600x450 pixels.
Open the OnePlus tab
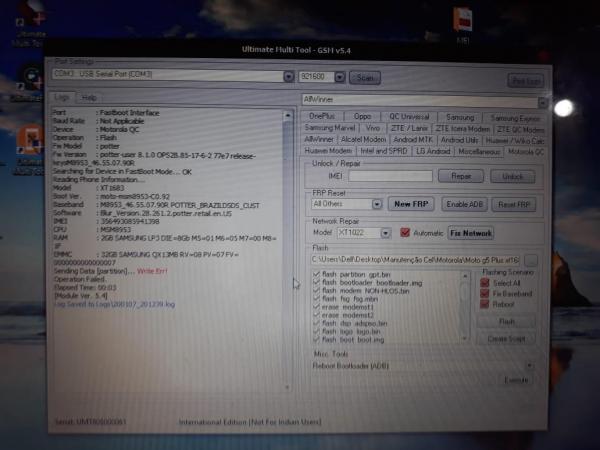pos(322,116)
